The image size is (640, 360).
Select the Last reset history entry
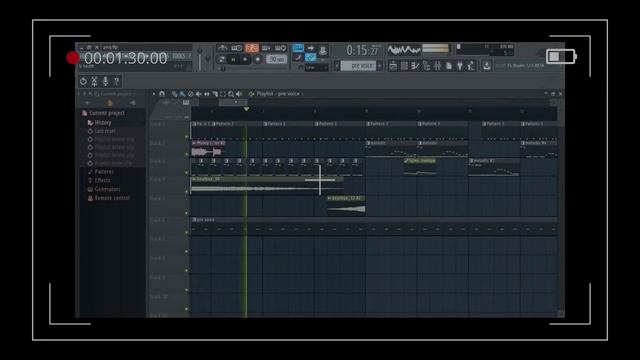coord(102,131)
